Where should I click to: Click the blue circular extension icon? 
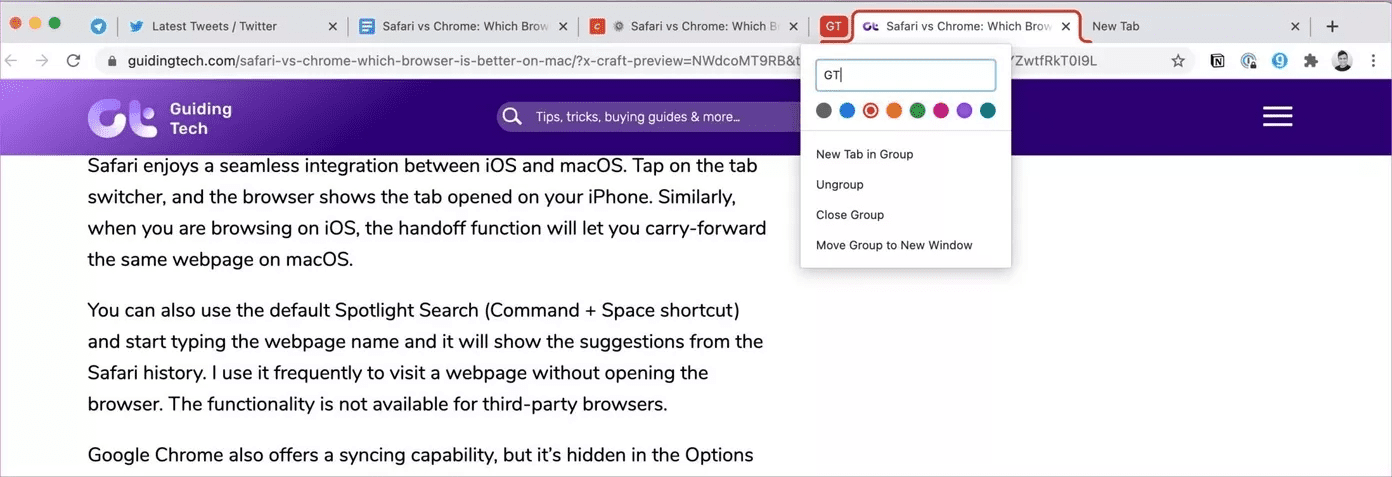pos(1279,61)
